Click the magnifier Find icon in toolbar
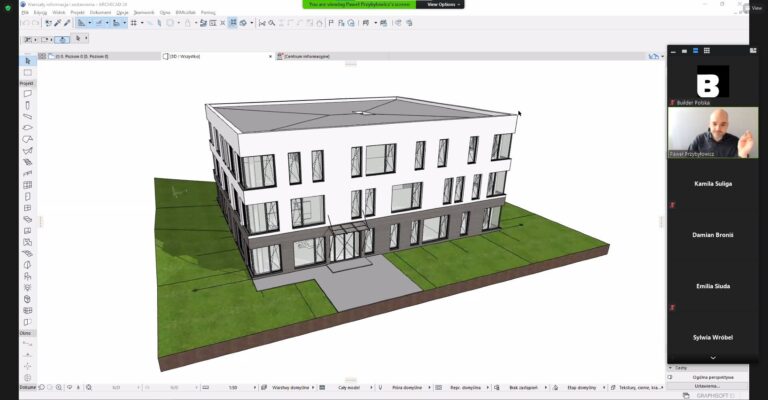The image size is (768, 400). [272, 23]
